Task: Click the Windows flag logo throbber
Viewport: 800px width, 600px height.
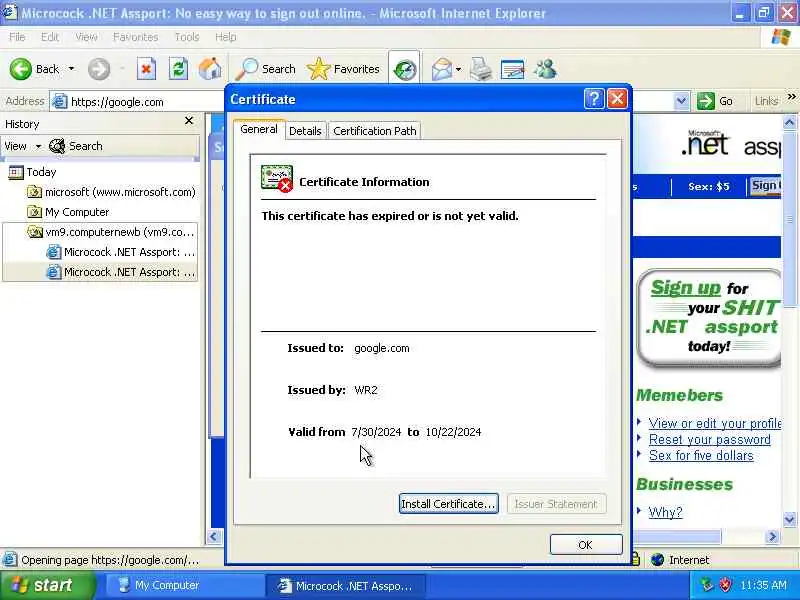Action: [x=781, y=37]
